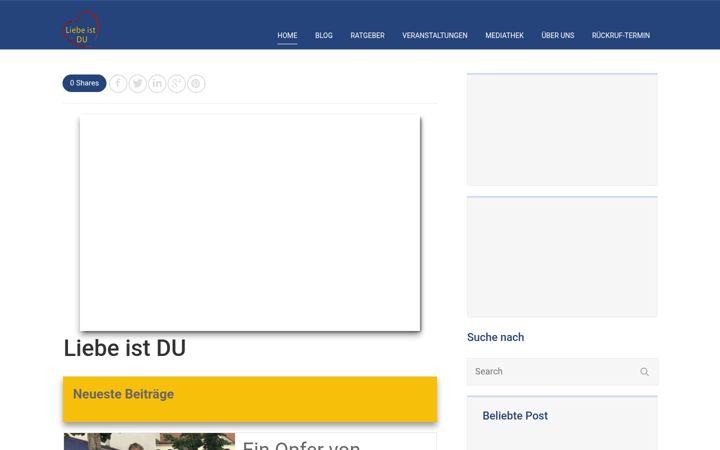
Task: Open the Ein Opfer von post title
Action: point(301,445)
